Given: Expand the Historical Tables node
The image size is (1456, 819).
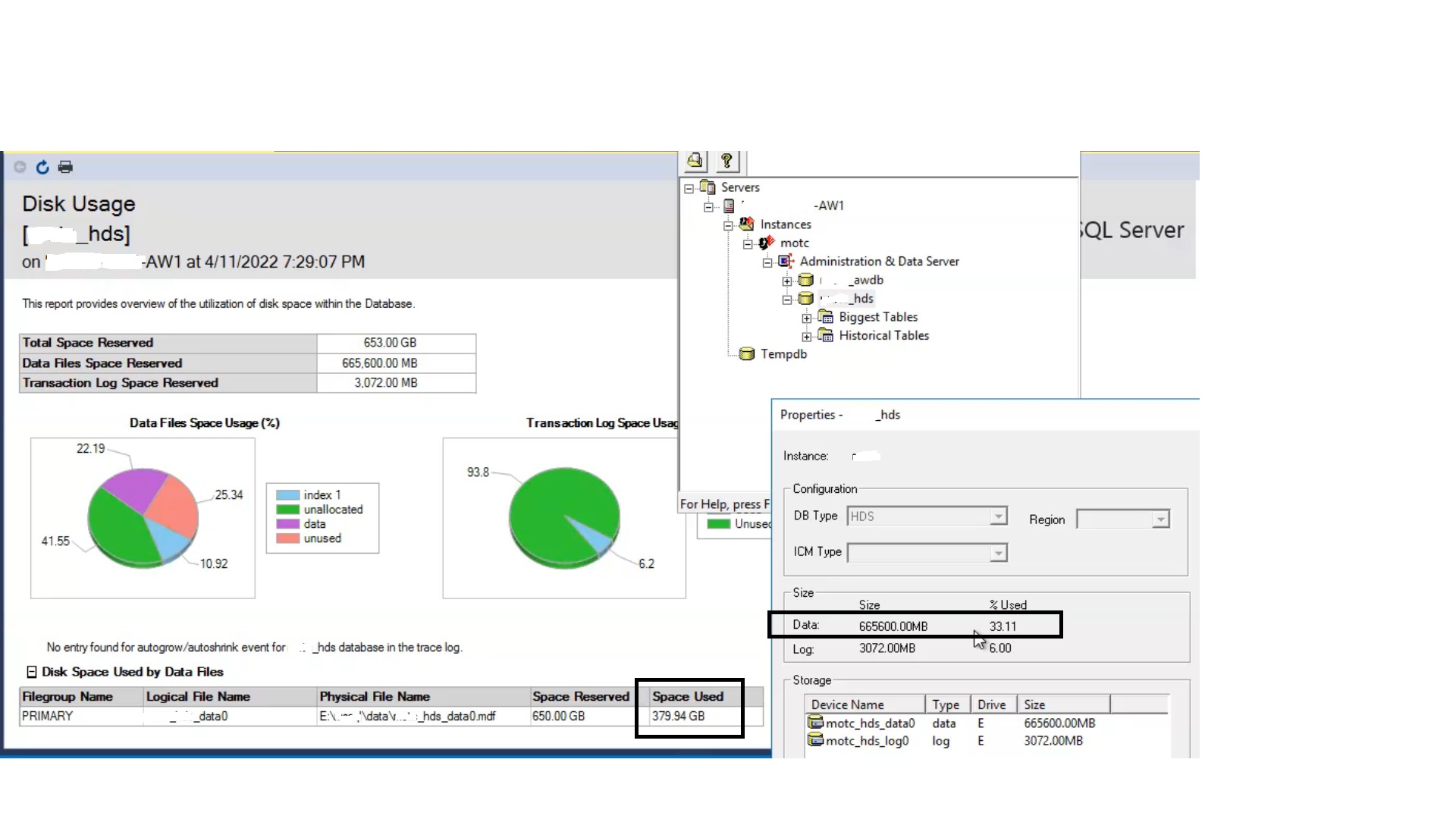Looking at the screenshot, I should click(x=806, y=336).
